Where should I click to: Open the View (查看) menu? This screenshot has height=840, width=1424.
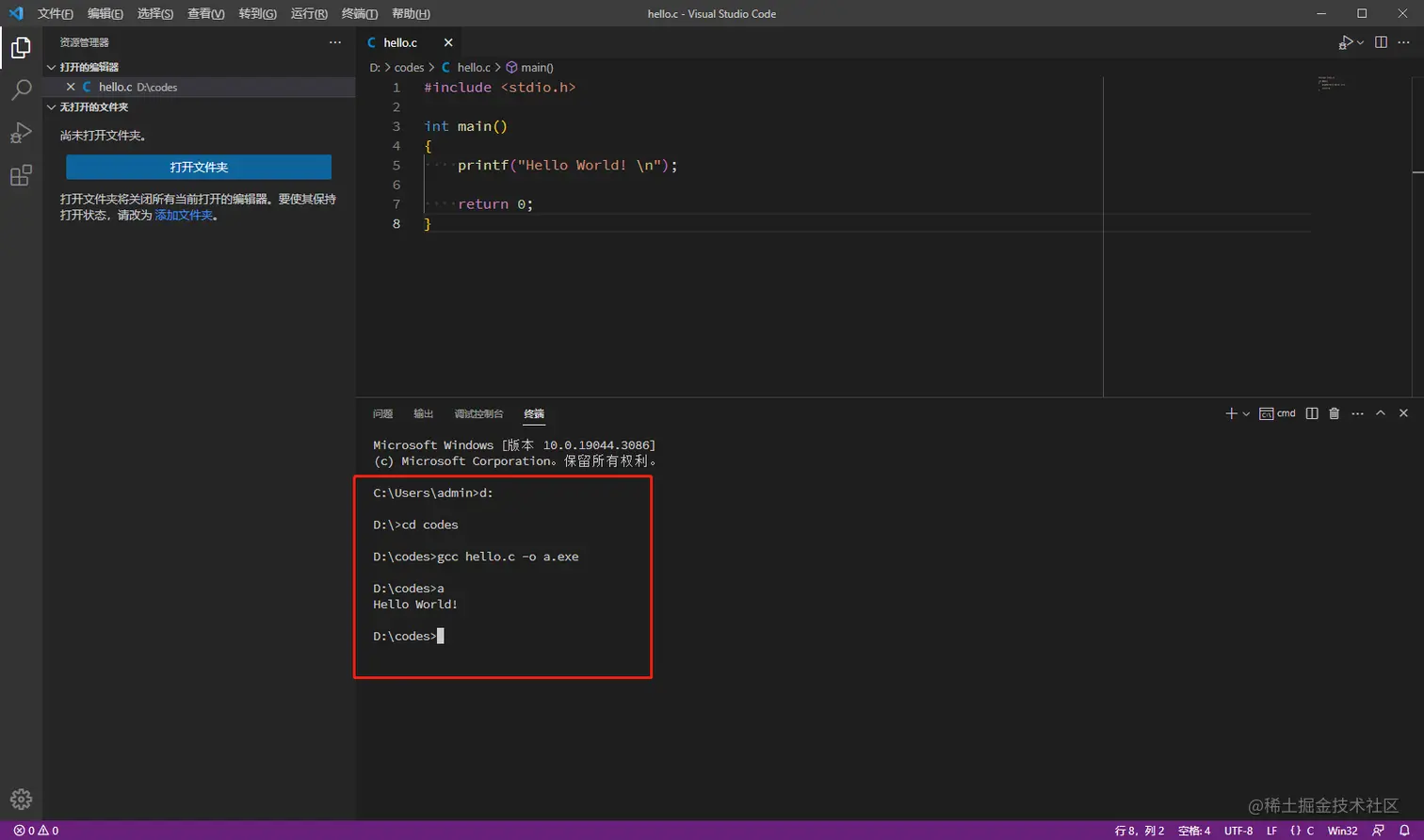[205, 13]
